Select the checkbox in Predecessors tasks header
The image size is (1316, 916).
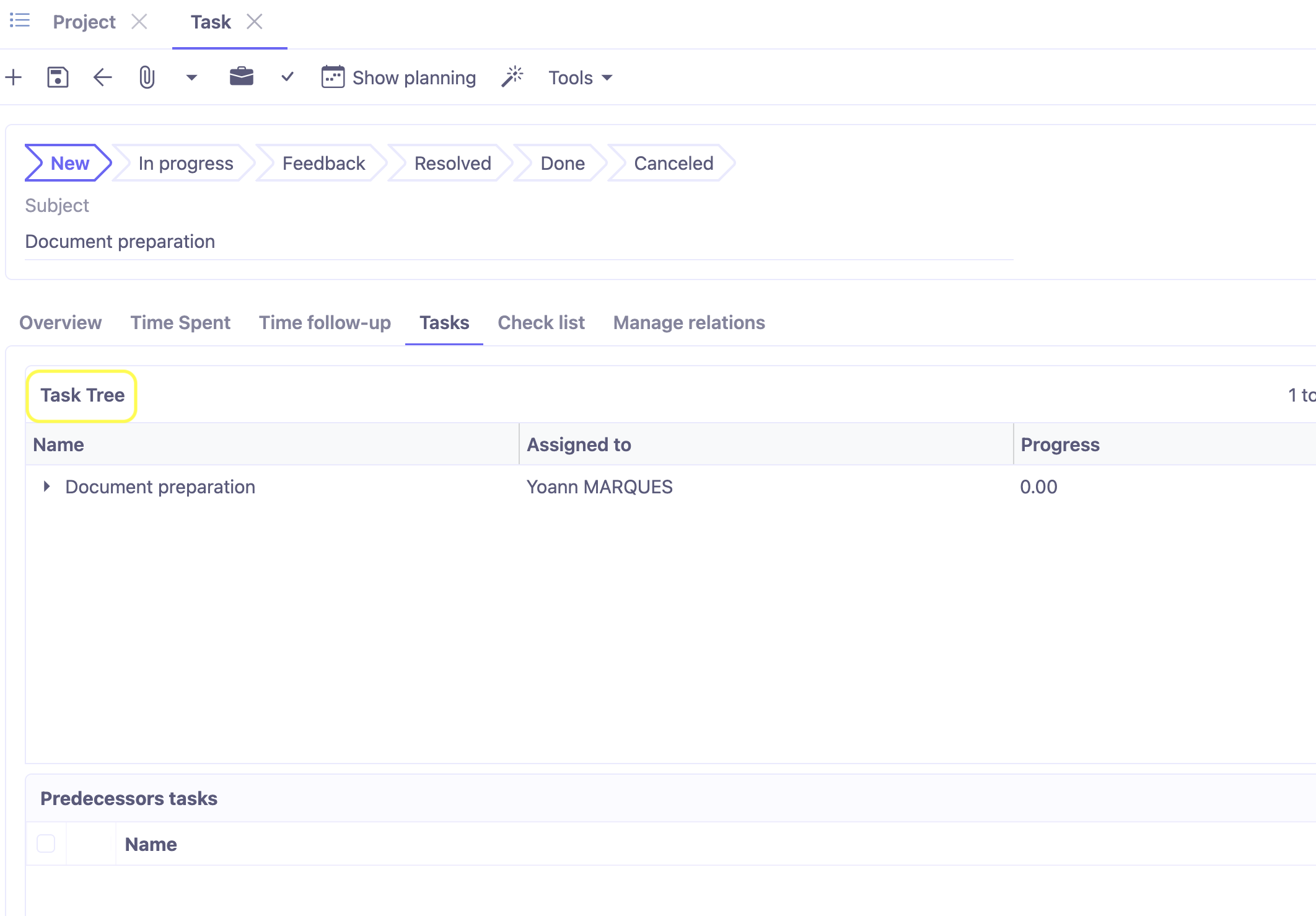click(x=46, y=843)
